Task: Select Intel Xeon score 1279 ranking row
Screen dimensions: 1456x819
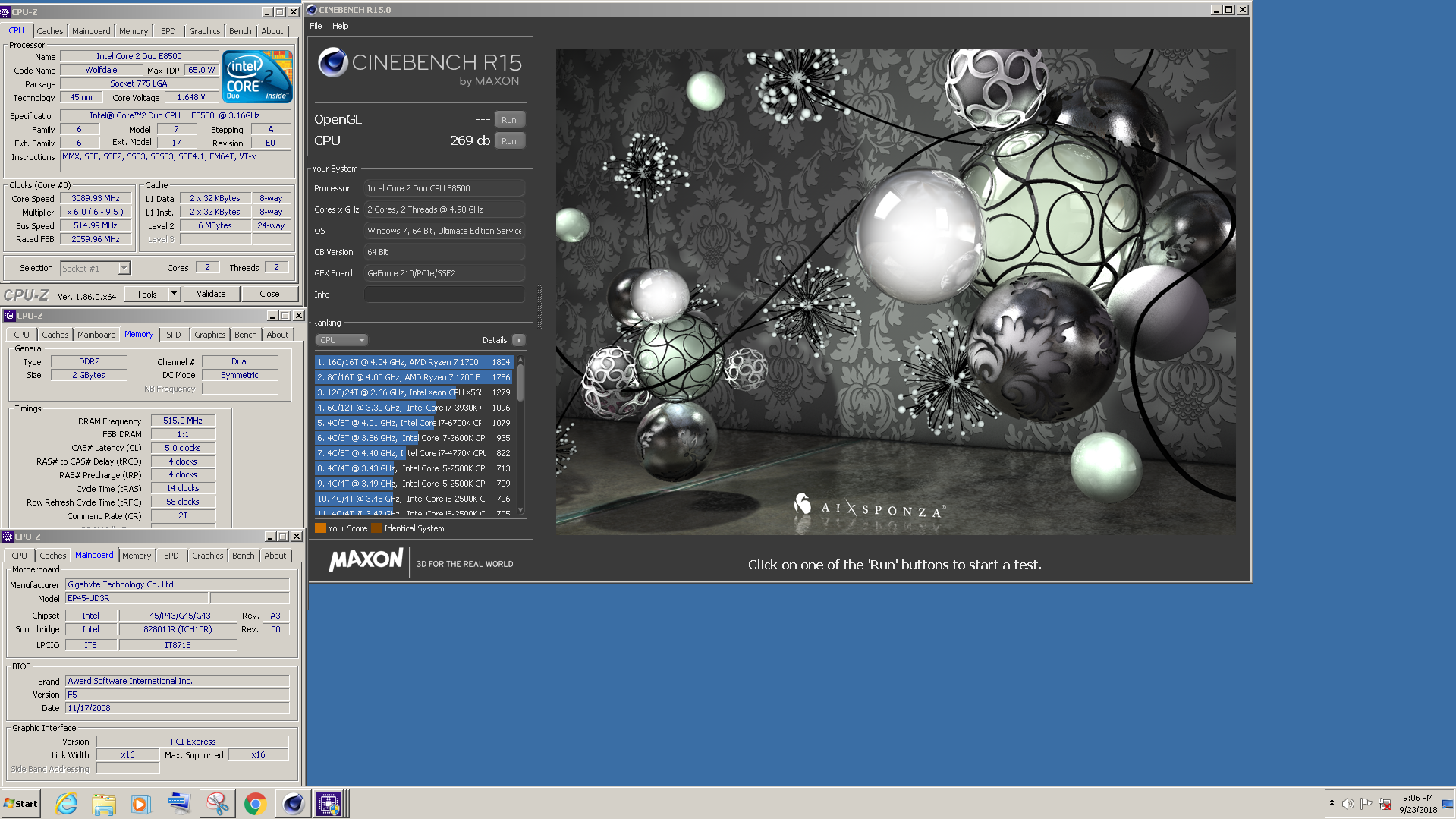Action: coord(414,392)
